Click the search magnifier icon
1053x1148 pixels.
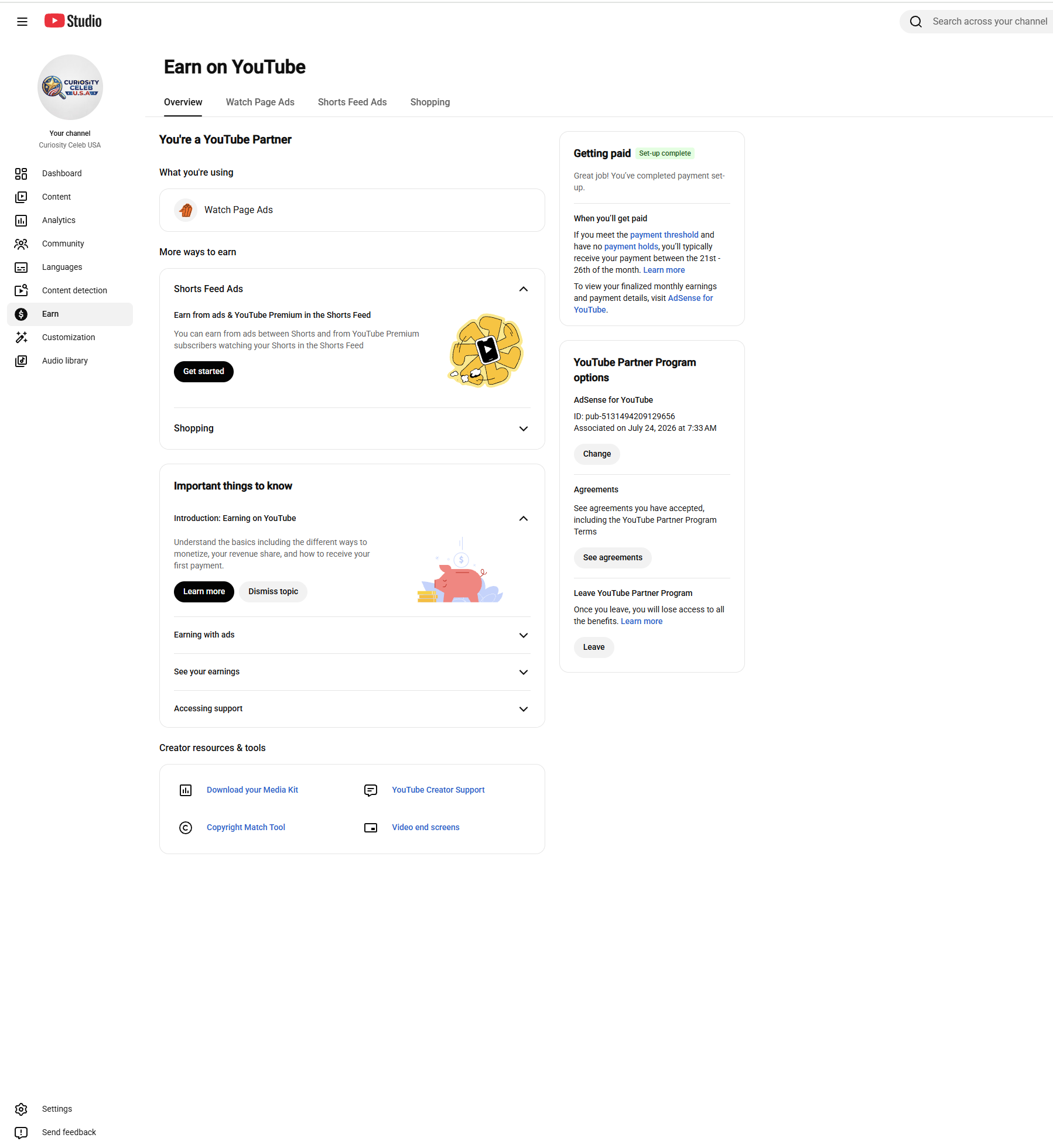[x=916, y=22]
